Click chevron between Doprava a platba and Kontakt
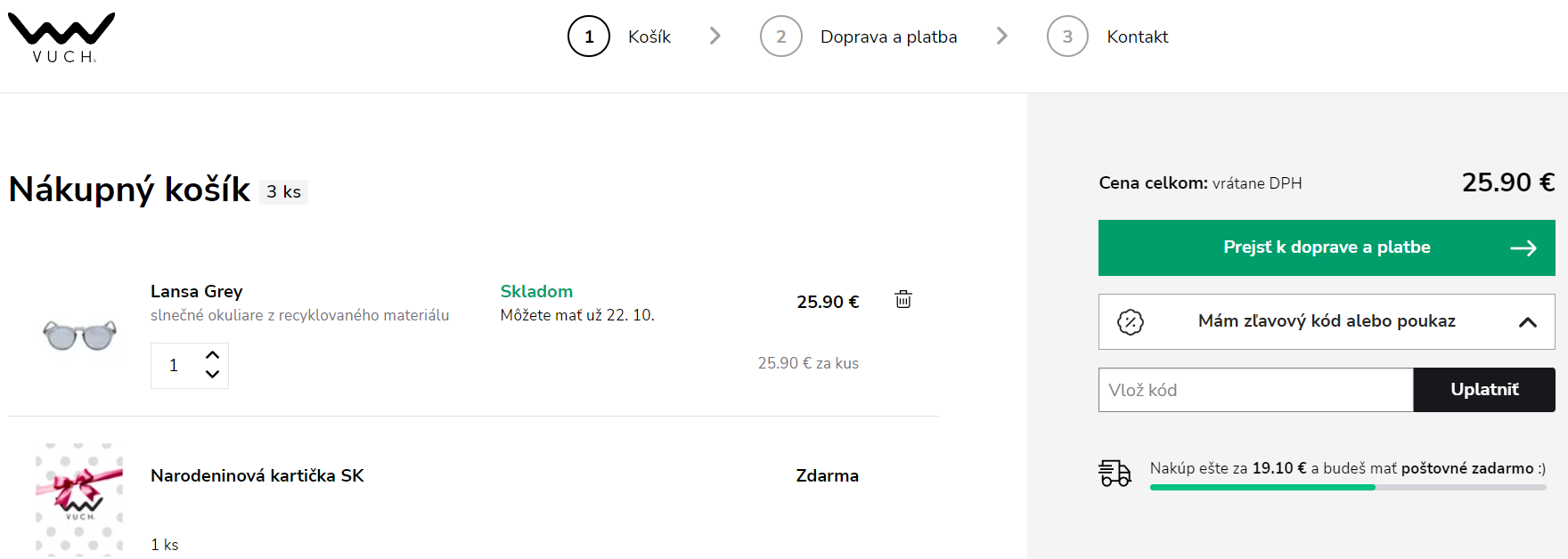This screenshot has width=1568, height=559. pyautogui.click(x=1003, y=36)
